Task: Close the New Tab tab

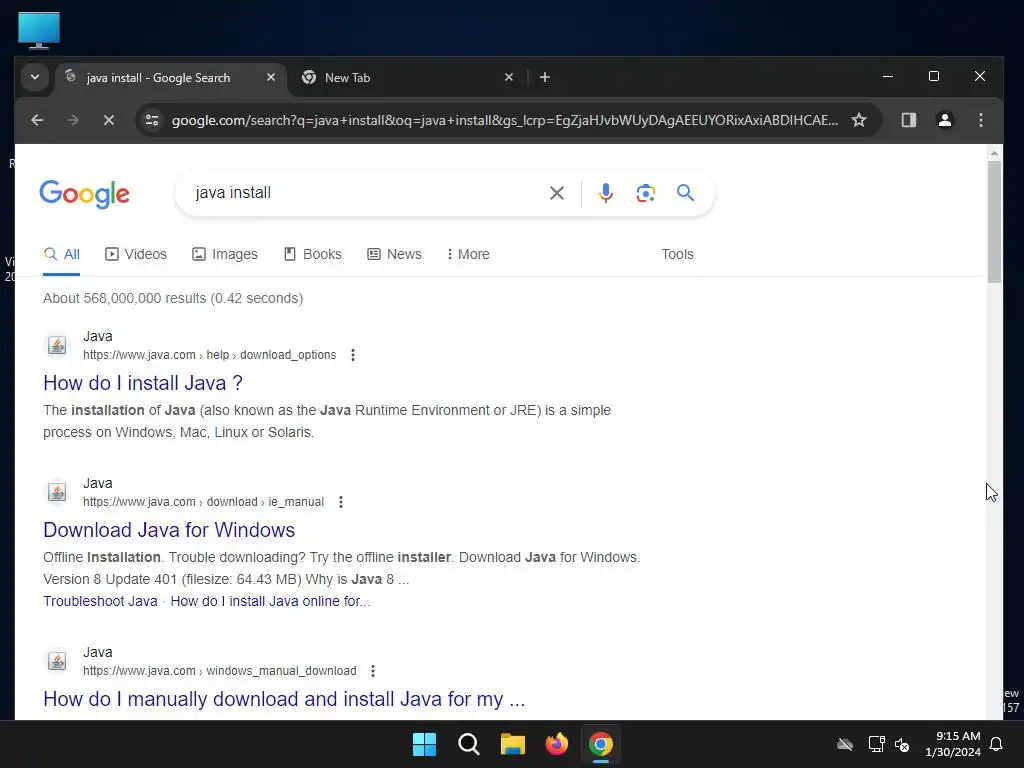Action: coord(509,78)
